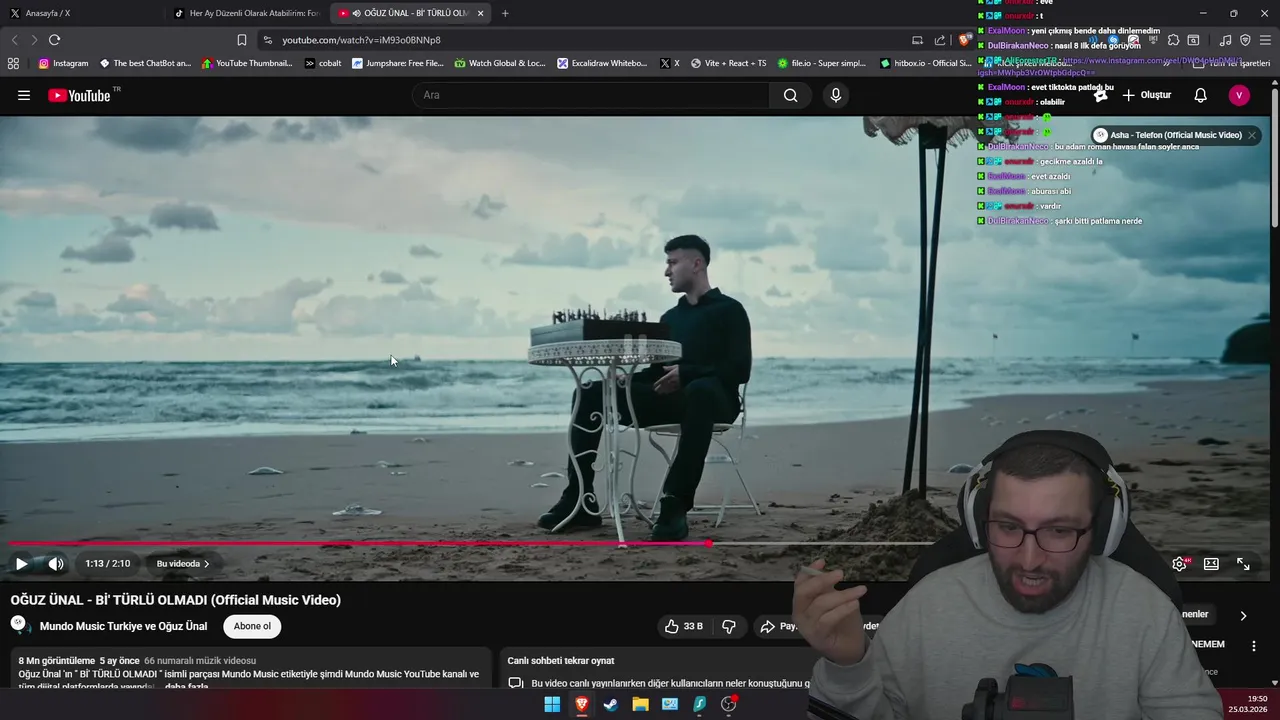1280x720 pixels.
Task: Open the Windows Start menu
Action: [x=552, y=704]
